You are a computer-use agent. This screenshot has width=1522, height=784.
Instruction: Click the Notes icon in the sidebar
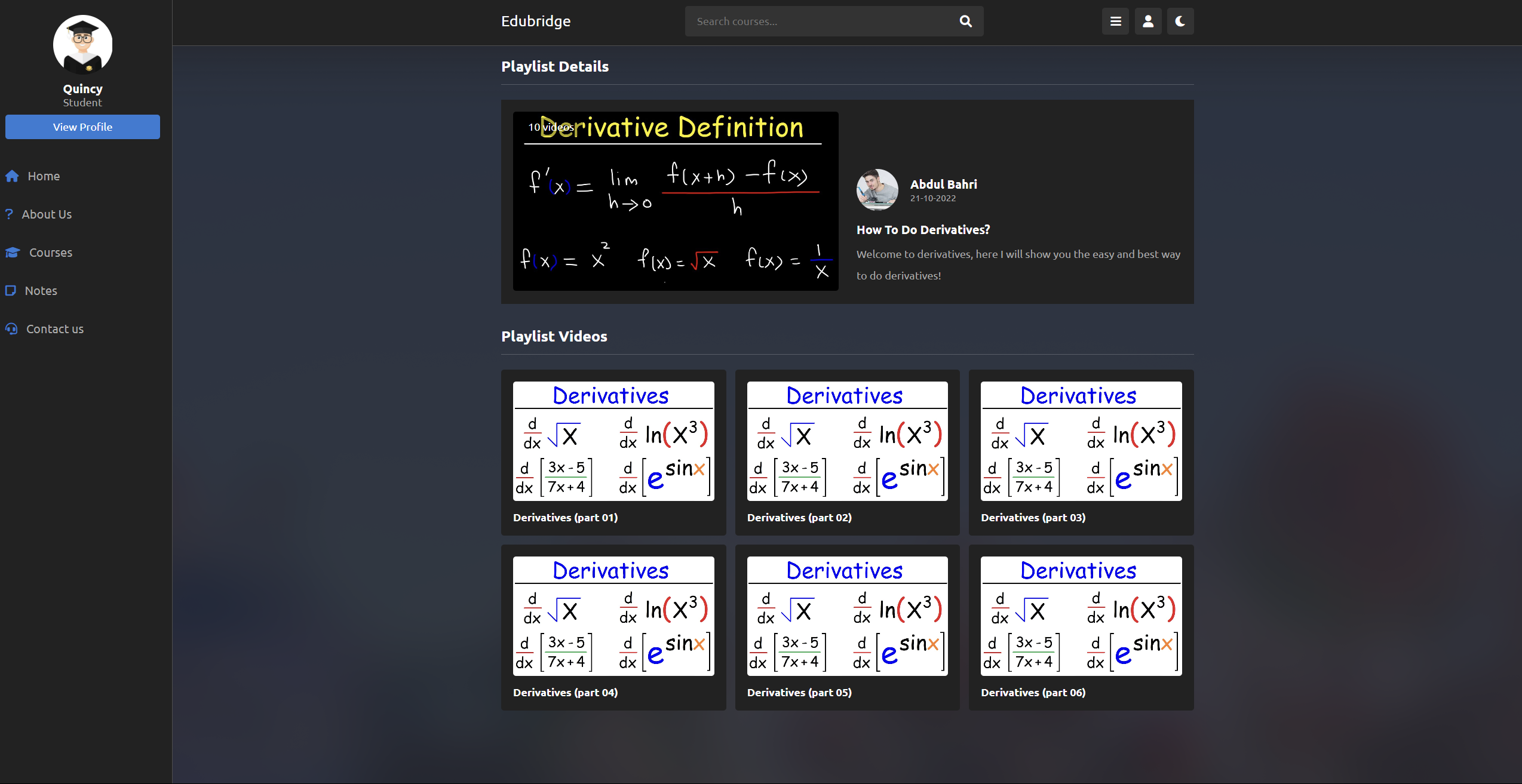[x=11, y=290]
